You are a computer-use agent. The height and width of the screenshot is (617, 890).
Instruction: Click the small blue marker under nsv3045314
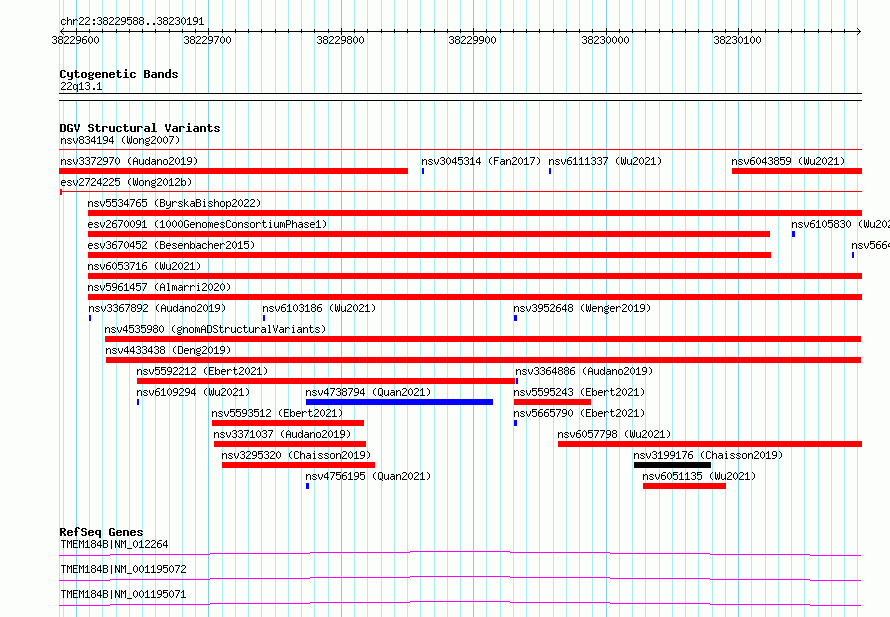click(423, 171)
